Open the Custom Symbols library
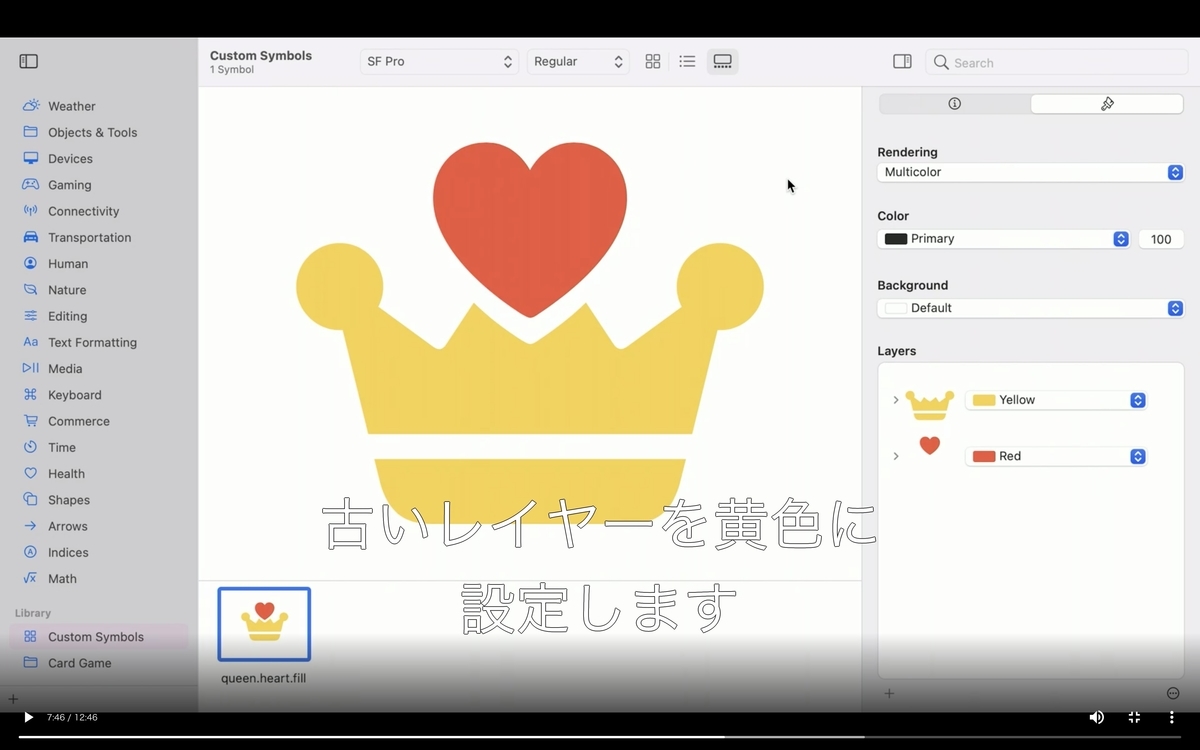 [99, 637]
